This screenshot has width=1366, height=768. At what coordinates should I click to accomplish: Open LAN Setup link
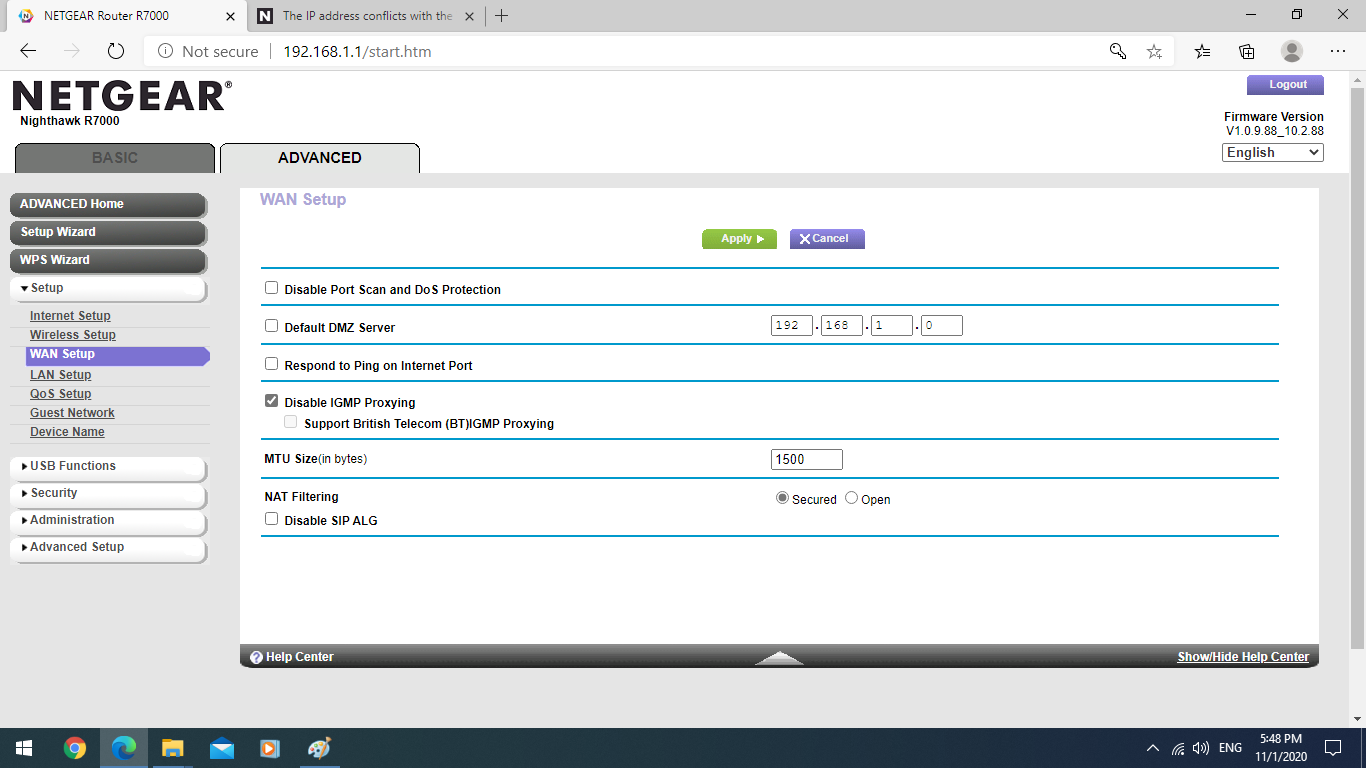point(60,375)
